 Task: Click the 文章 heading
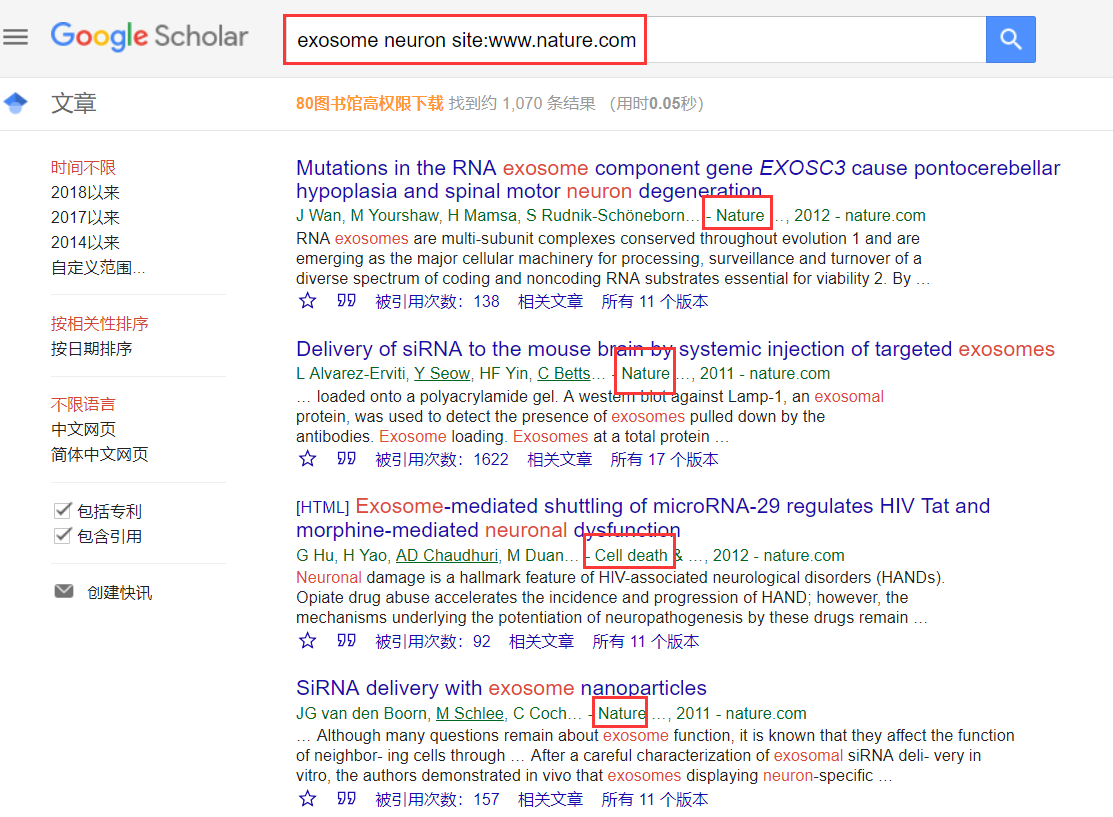[73, 104]
